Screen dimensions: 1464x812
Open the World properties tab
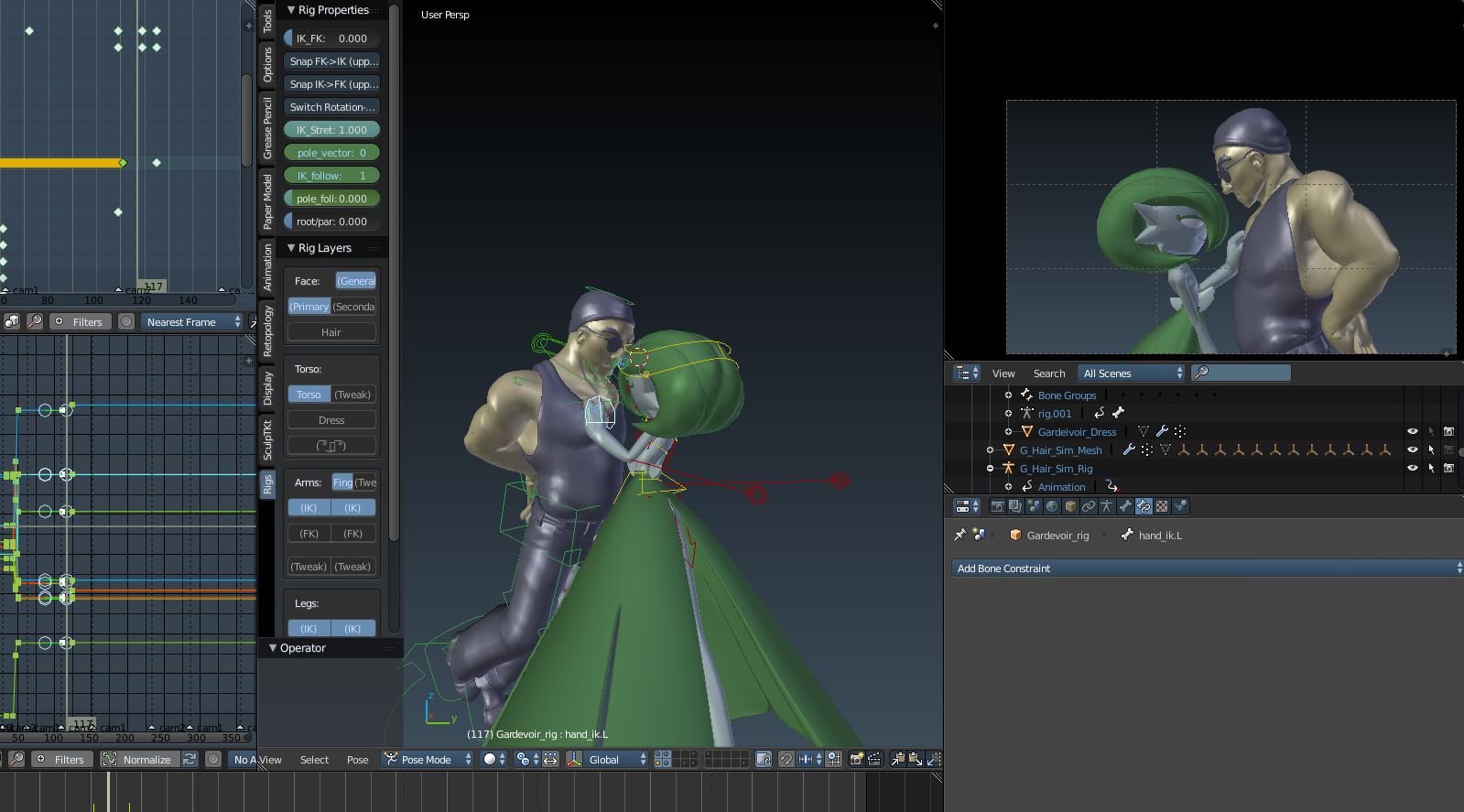pos(1052,506)
